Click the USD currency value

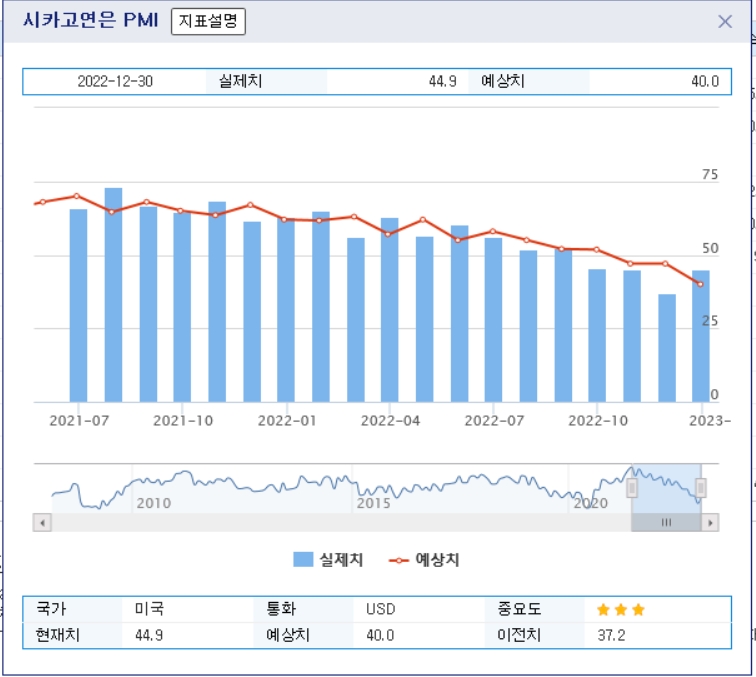[380, 609]
